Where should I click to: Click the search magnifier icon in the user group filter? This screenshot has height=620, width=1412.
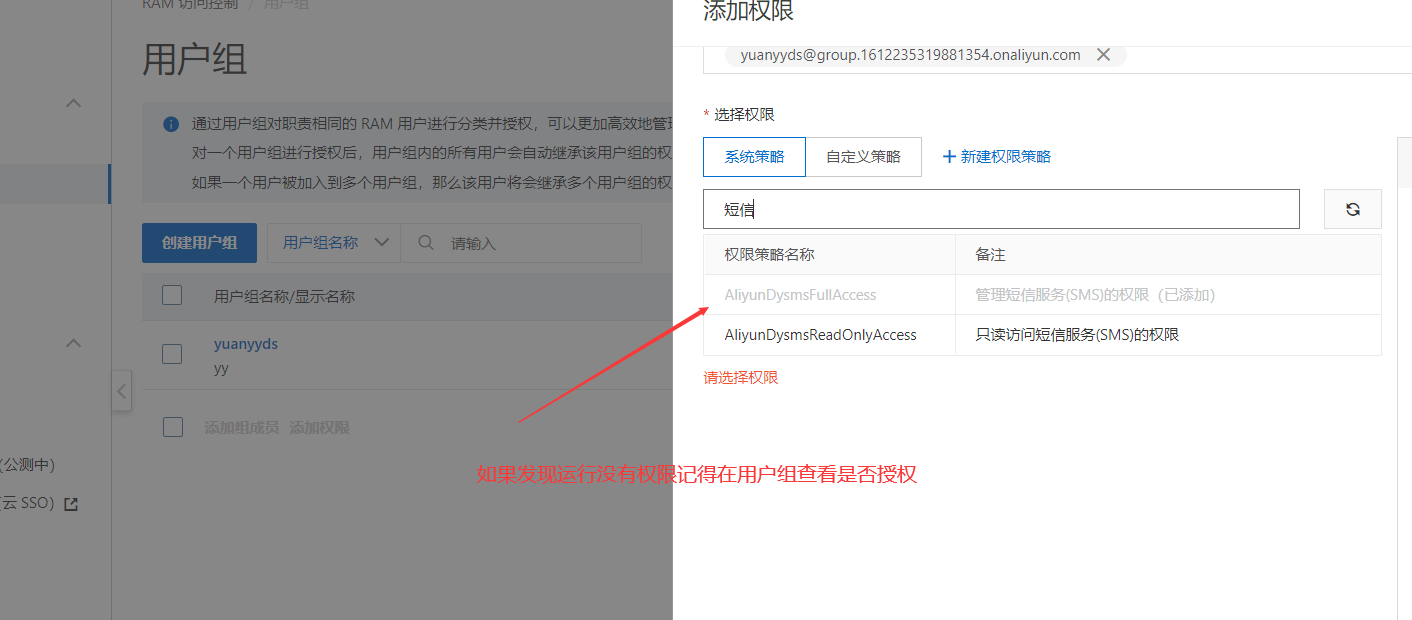pyautogui.click(x=426, y=243)
